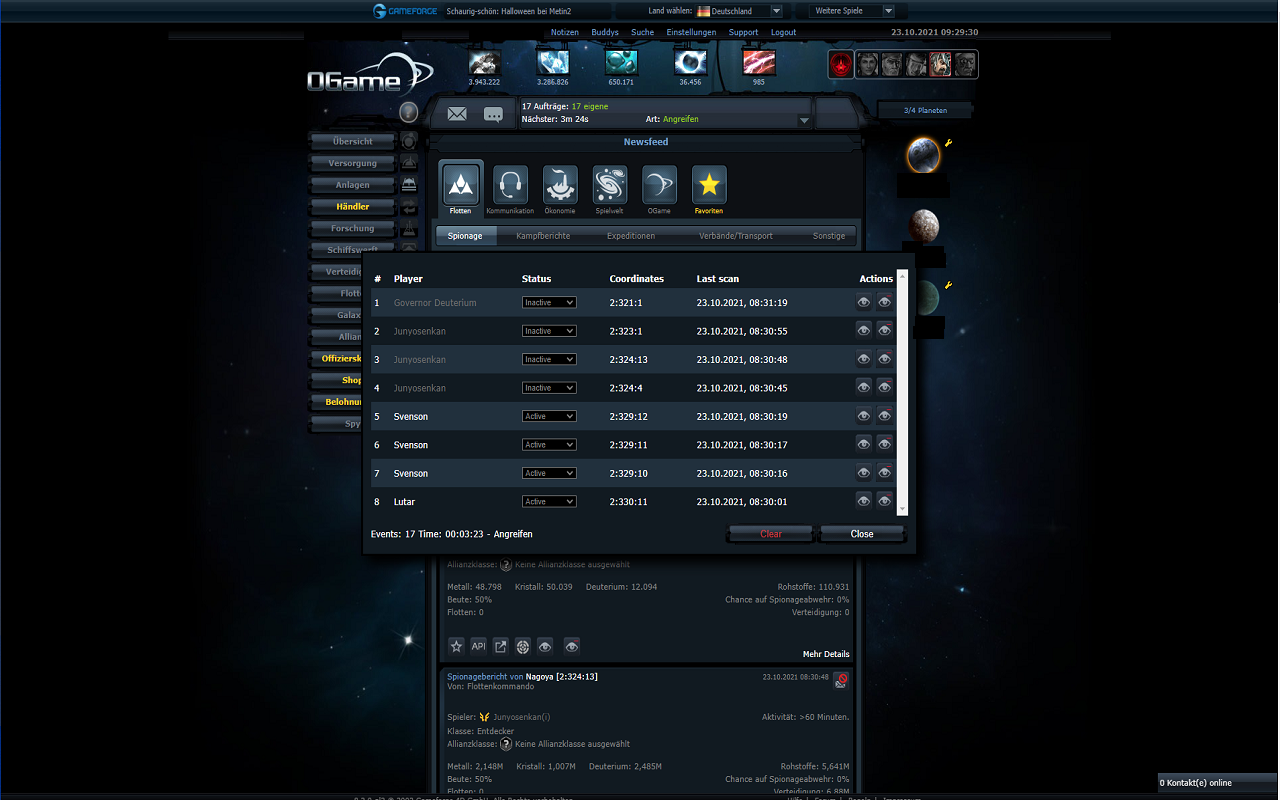Click the API icon under the report

pyautogui.click(x=478, y=646)
